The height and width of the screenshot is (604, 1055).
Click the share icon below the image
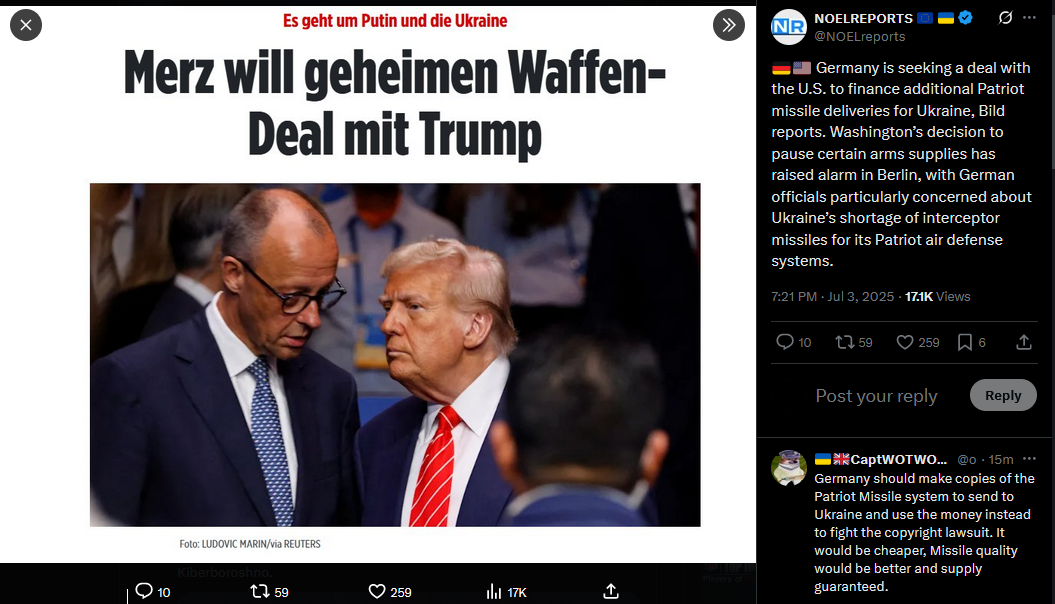point(610,591)
